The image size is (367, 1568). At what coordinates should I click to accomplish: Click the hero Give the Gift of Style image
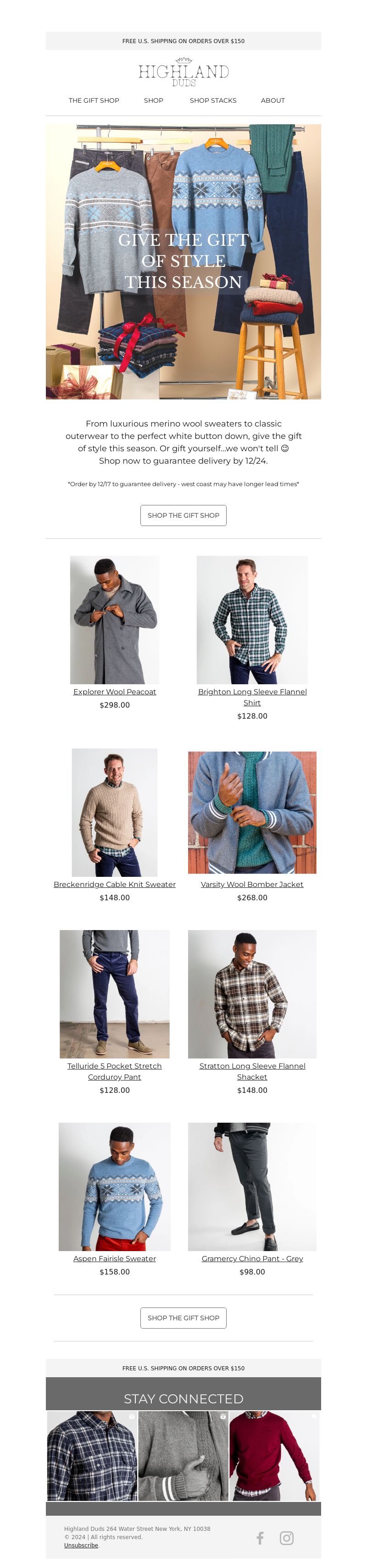point(183,262)
